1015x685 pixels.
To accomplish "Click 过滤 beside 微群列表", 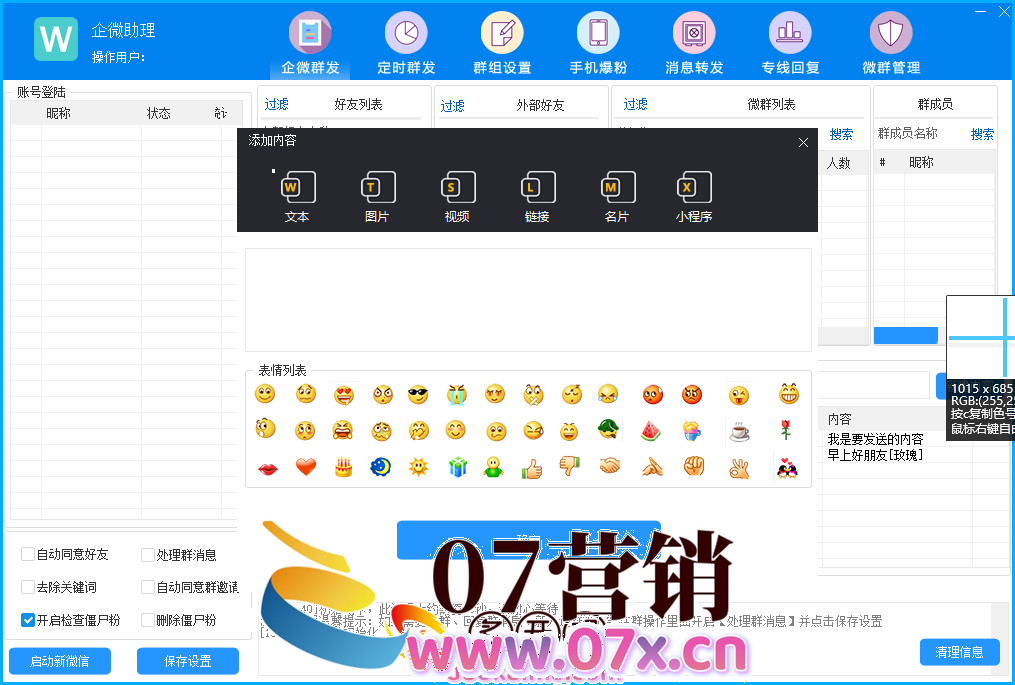I will pos(636,104).
